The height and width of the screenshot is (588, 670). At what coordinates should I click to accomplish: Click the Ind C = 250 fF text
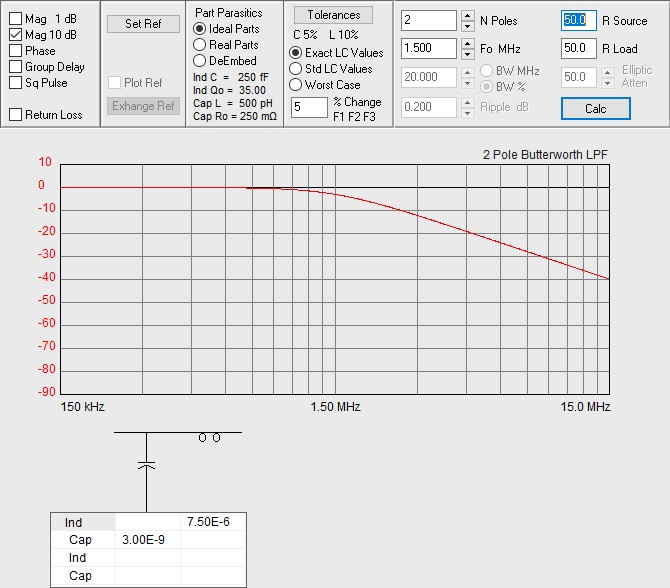click(231, 77)
